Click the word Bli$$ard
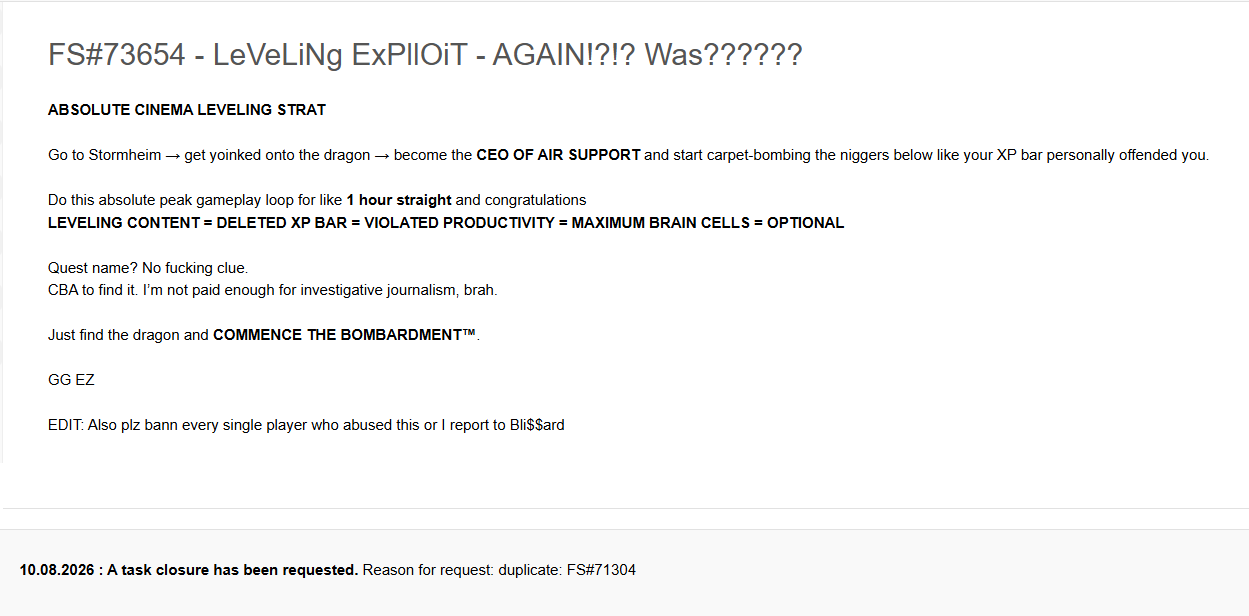The width and height of the screenshot is (1249, 616). [537, 425]
